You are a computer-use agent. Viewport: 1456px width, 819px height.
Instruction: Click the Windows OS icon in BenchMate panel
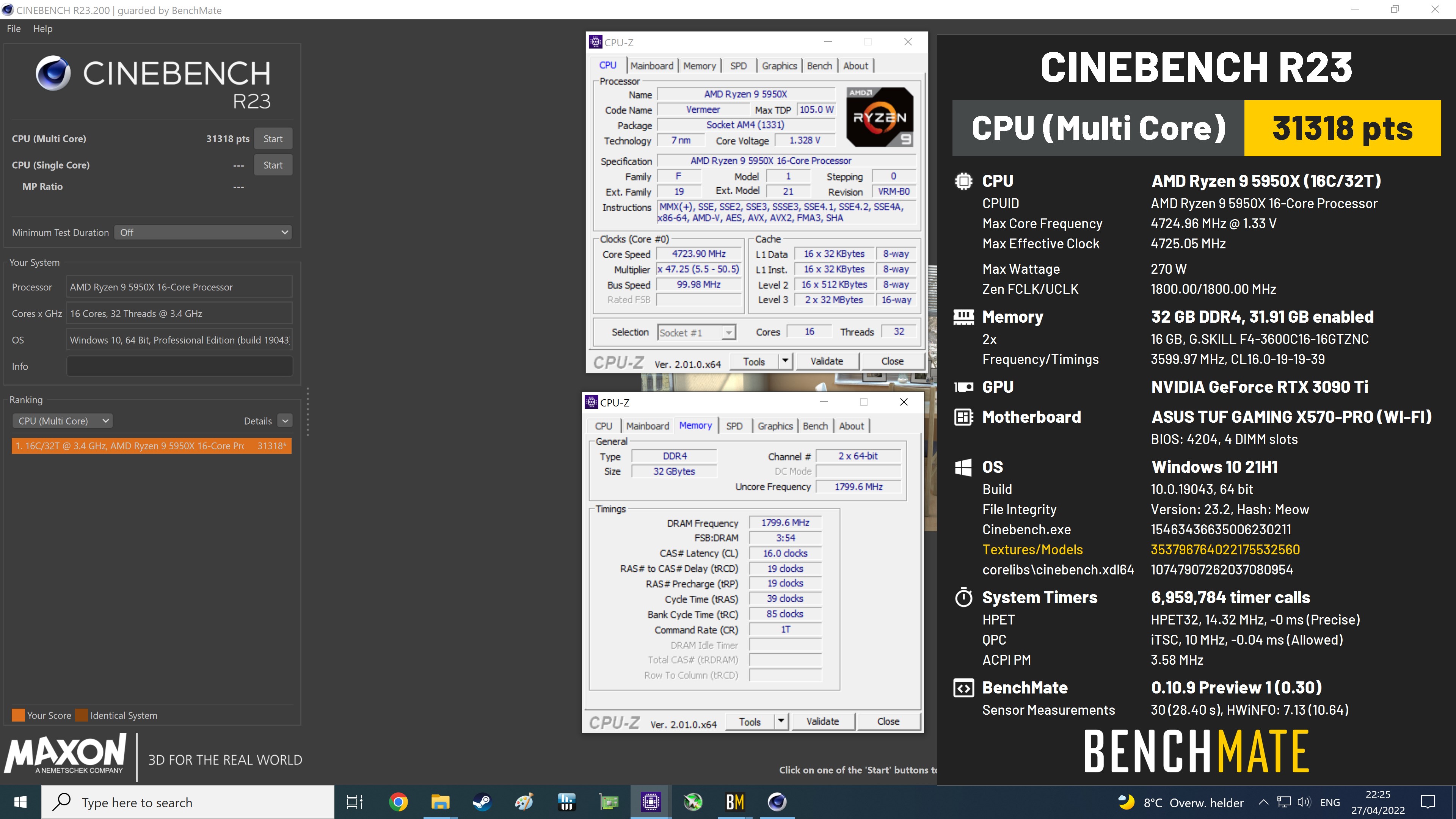click(963, 468)
